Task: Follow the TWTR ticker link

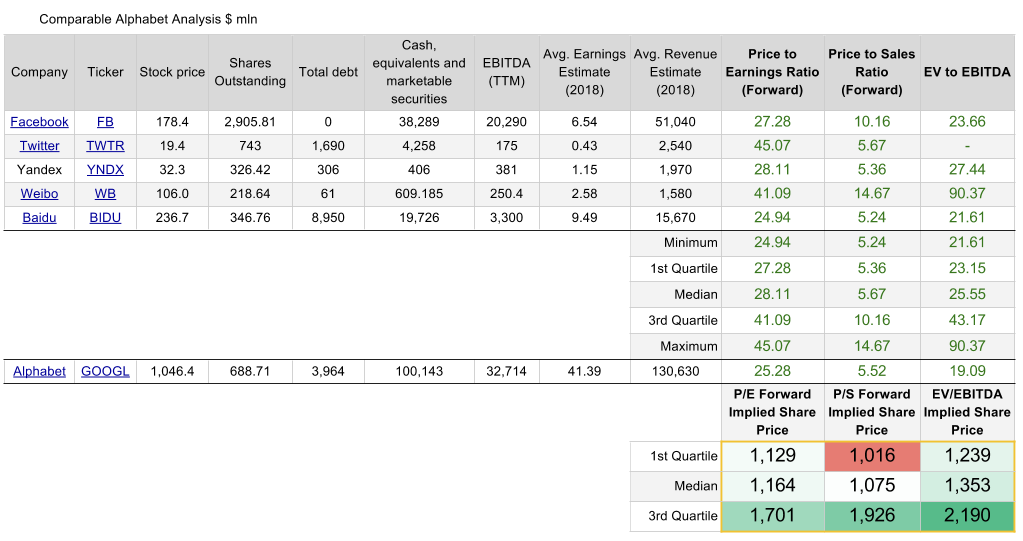Action: pyautogui.click(x=105, y=146)
